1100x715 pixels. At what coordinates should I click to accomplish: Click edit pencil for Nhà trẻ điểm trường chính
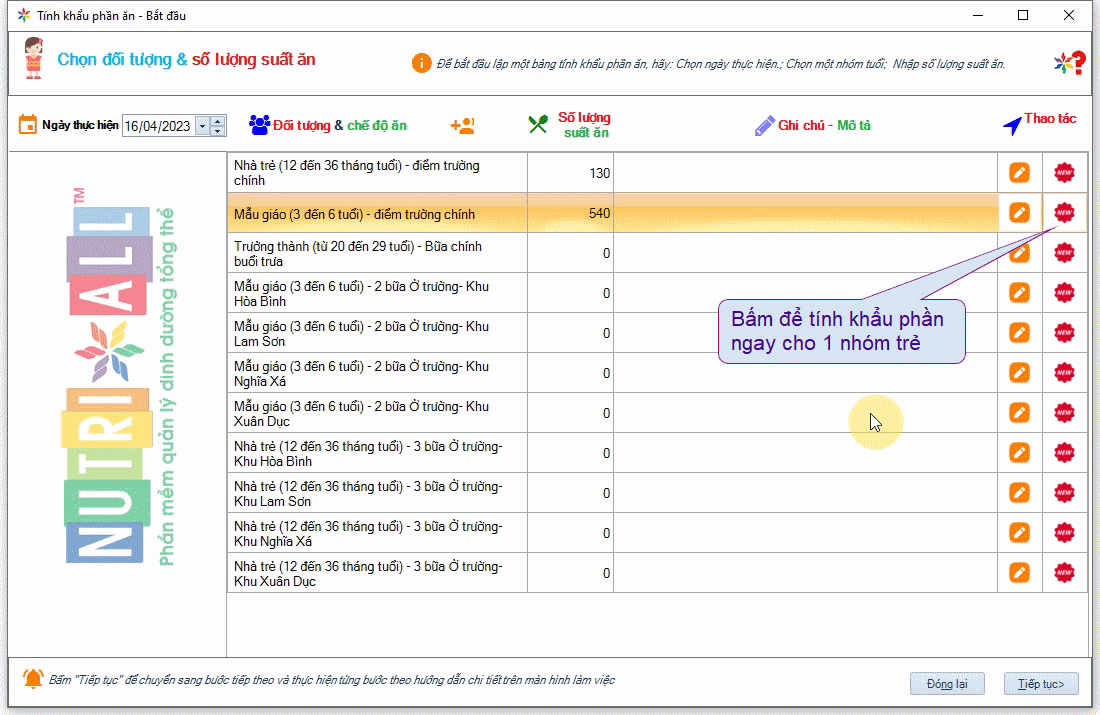coord(1019,173)
